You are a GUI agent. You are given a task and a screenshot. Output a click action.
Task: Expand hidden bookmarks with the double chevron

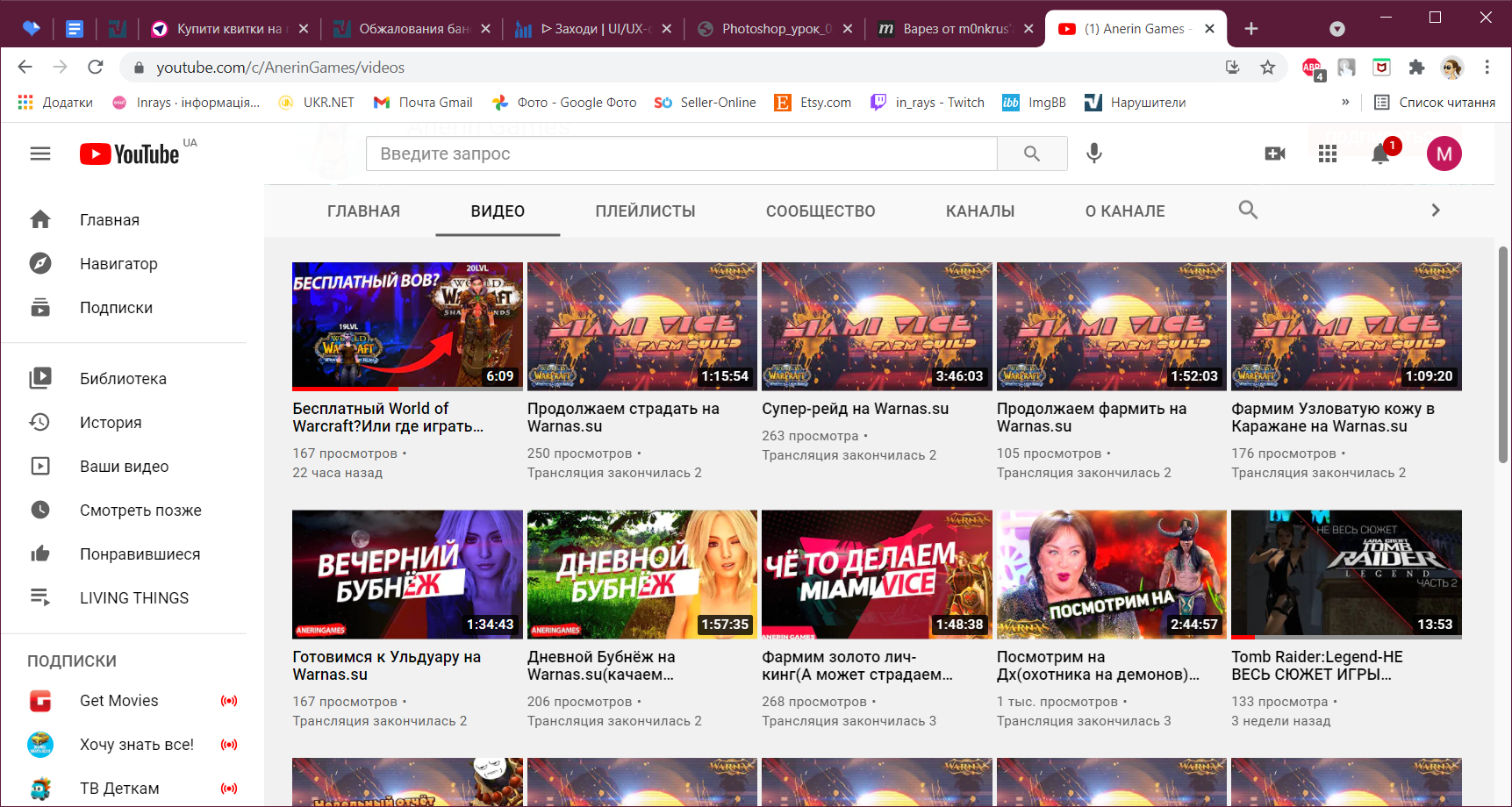(1345, 103)
